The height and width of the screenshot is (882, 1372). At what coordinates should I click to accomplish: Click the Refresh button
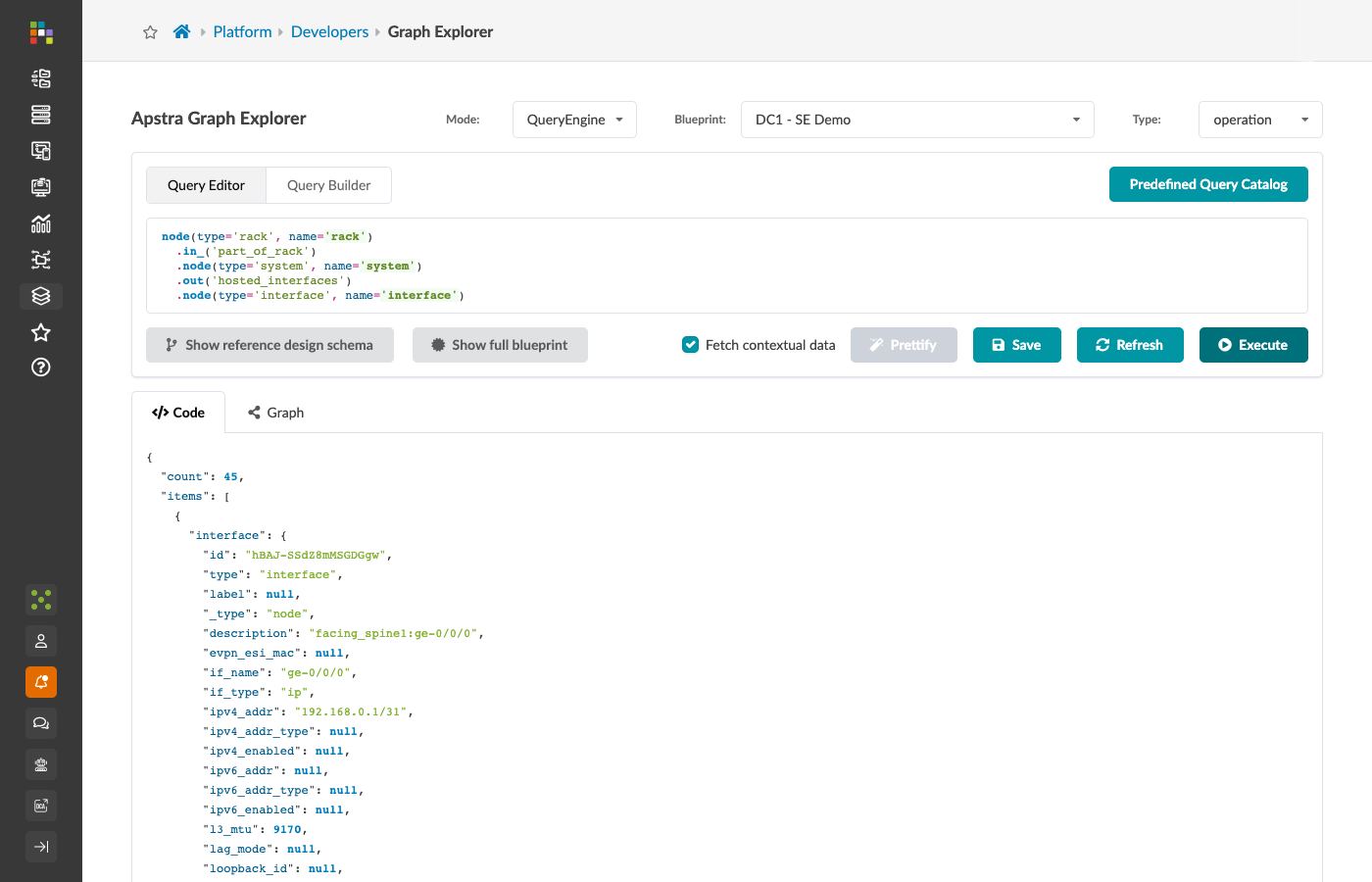(1130, 345)
